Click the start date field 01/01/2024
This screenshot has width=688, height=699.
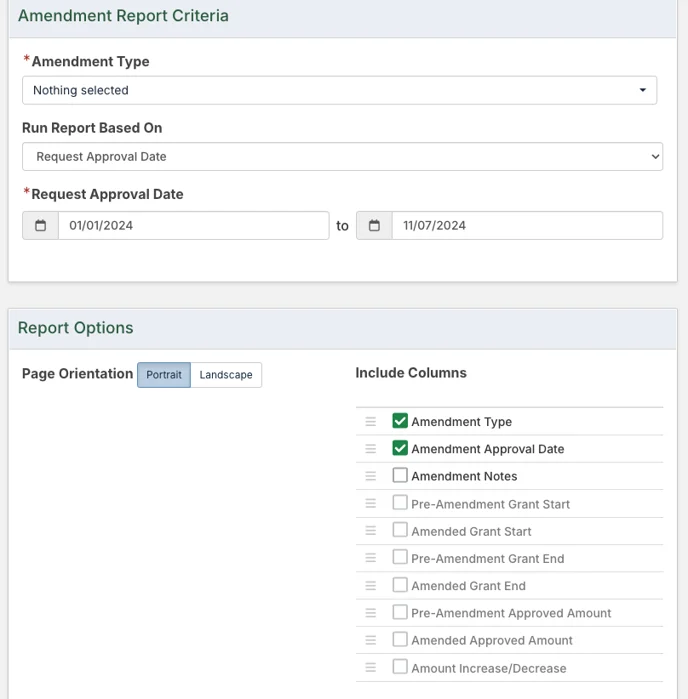(194, 226)
